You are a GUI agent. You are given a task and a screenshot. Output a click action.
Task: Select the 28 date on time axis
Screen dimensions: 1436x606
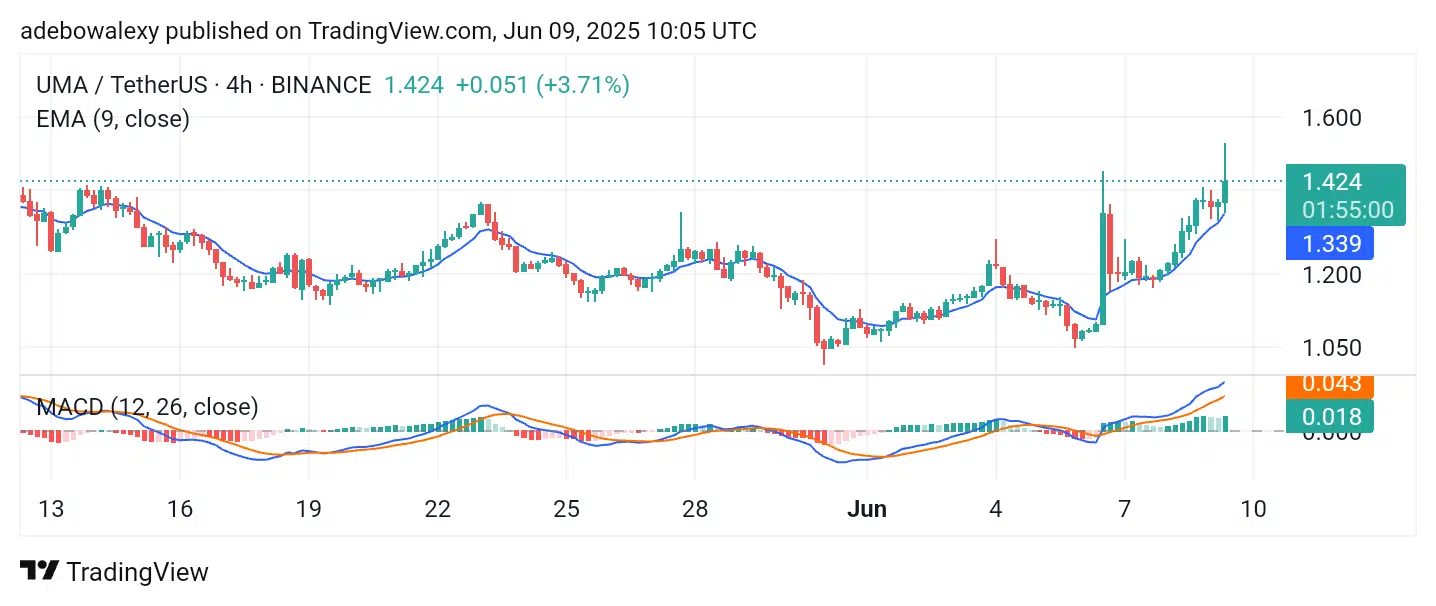(695, 509)
